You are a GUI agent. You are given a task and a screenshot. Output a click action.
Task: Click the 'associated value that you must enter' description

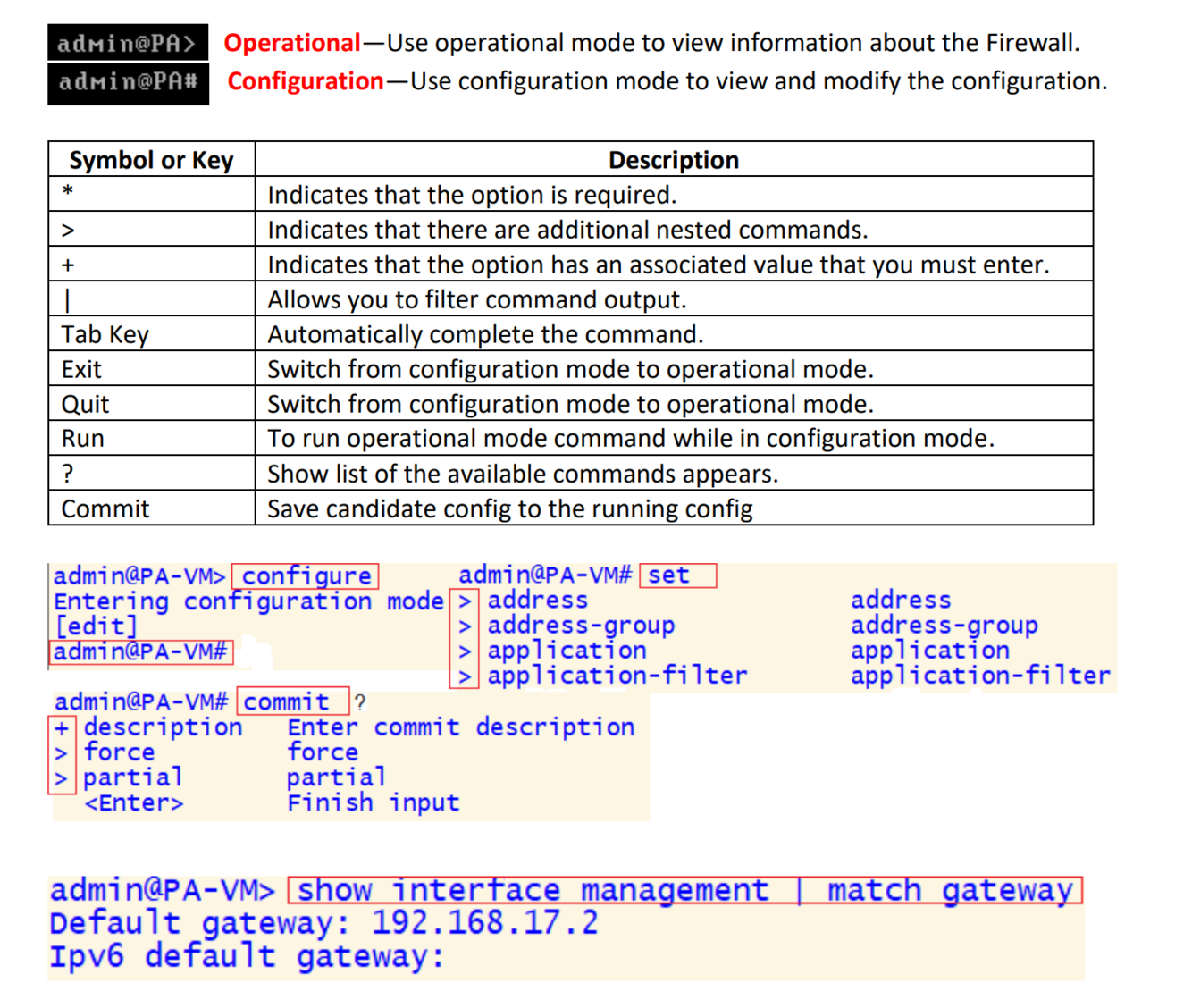pos(658,265)
